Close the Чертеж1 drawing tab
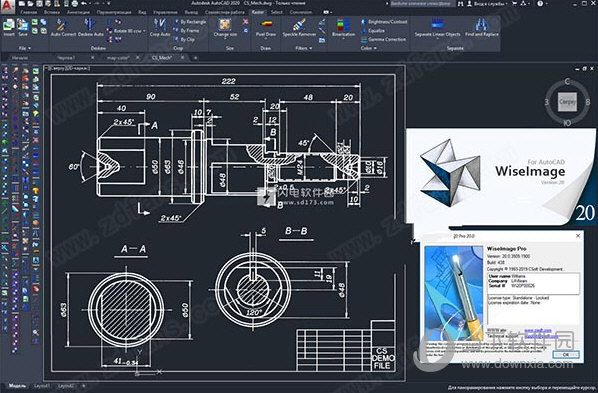 click(92, 58)
